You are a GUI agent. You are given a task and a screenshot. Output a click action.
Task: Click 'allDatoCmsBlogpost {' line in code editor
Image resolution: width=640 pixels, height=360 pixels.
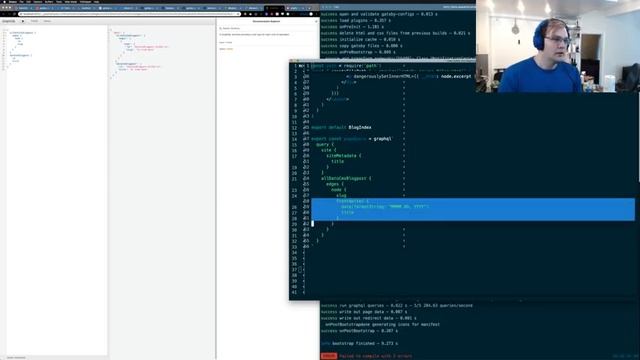click(x=346, y=178)
